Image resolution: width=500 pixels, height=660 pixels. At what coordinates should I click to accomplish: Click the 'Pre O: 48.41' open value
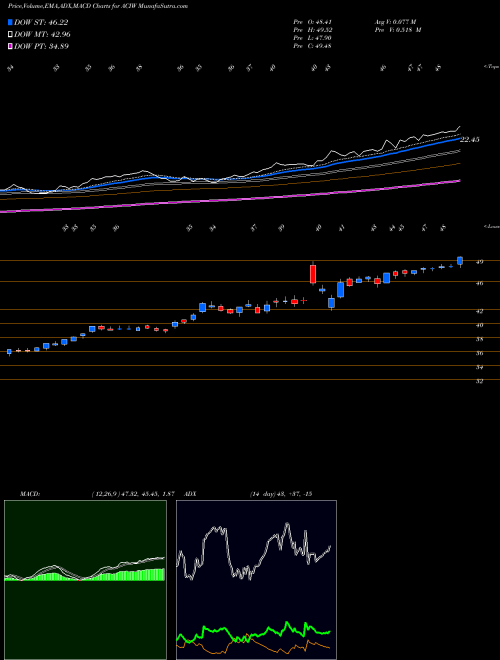(x=312, y=22)
